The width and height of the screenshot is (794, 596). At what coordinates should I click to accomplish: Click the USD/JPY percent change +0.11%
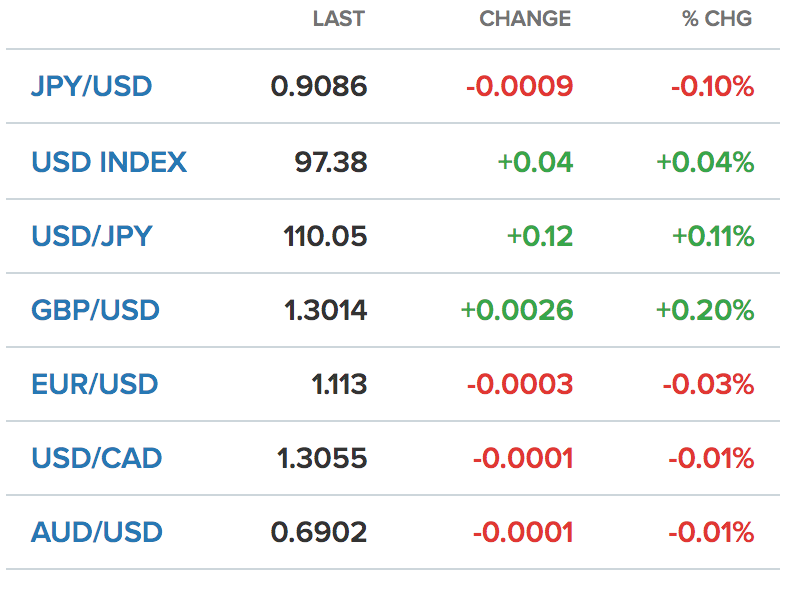pyautogui.click(x=713, y=236)
